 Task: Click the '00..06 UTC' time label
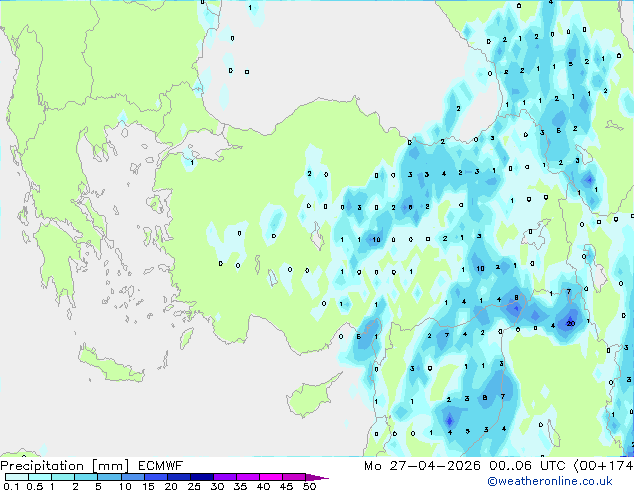click(x=527, y=466)
